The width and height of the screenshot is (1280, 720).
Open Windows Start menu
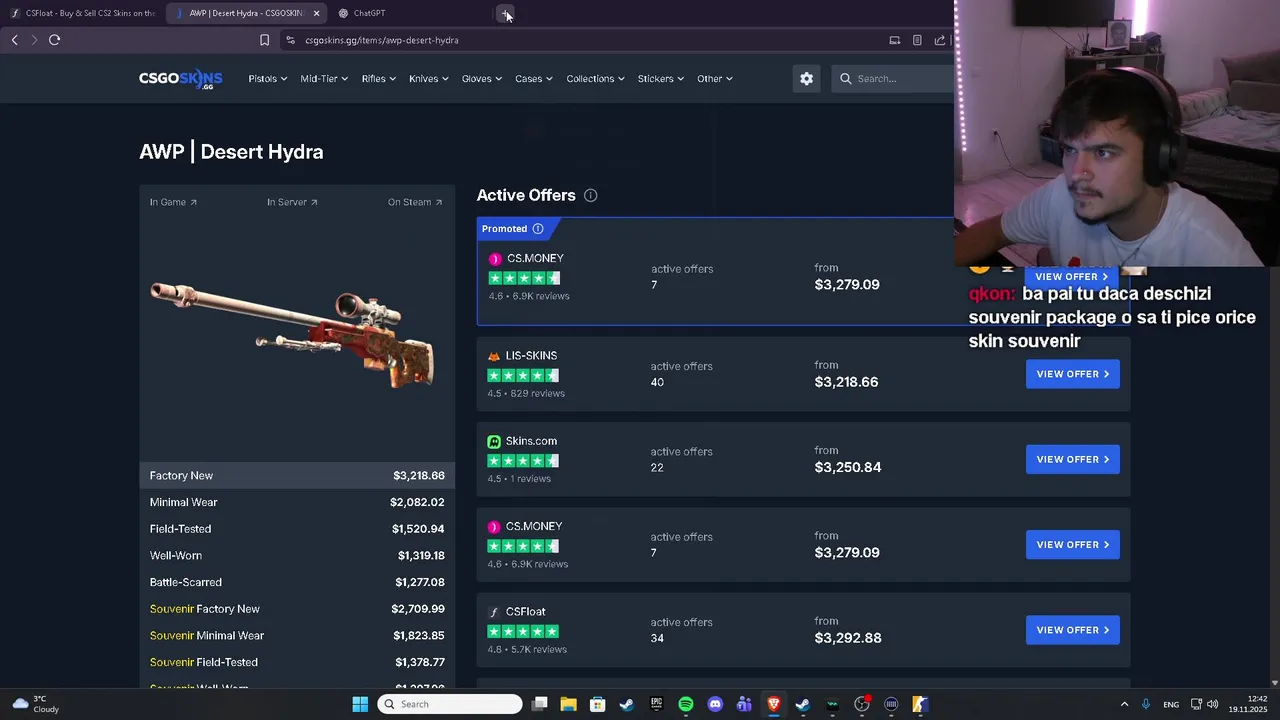[x=360, y=704]
